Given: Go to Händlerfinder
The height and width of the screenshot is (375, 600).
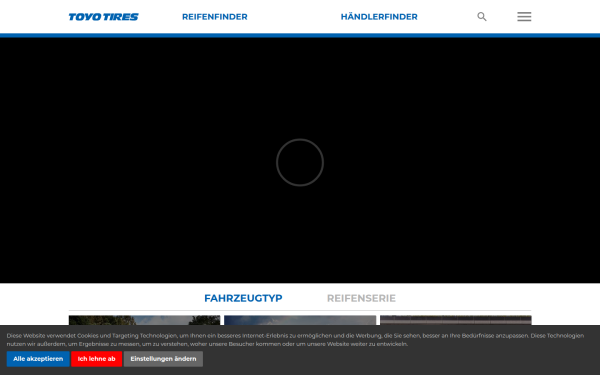Looking at the screenshot, I should 379,17.
